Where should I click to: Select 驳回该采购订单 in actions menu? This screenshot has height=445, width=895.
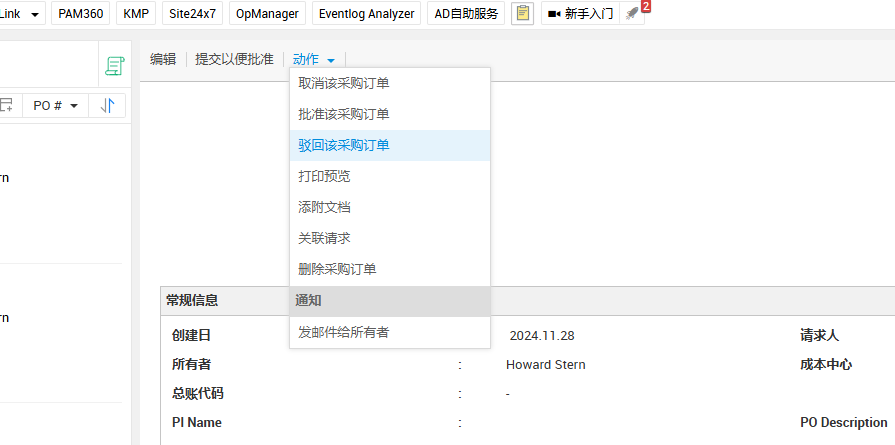point(344,145)
